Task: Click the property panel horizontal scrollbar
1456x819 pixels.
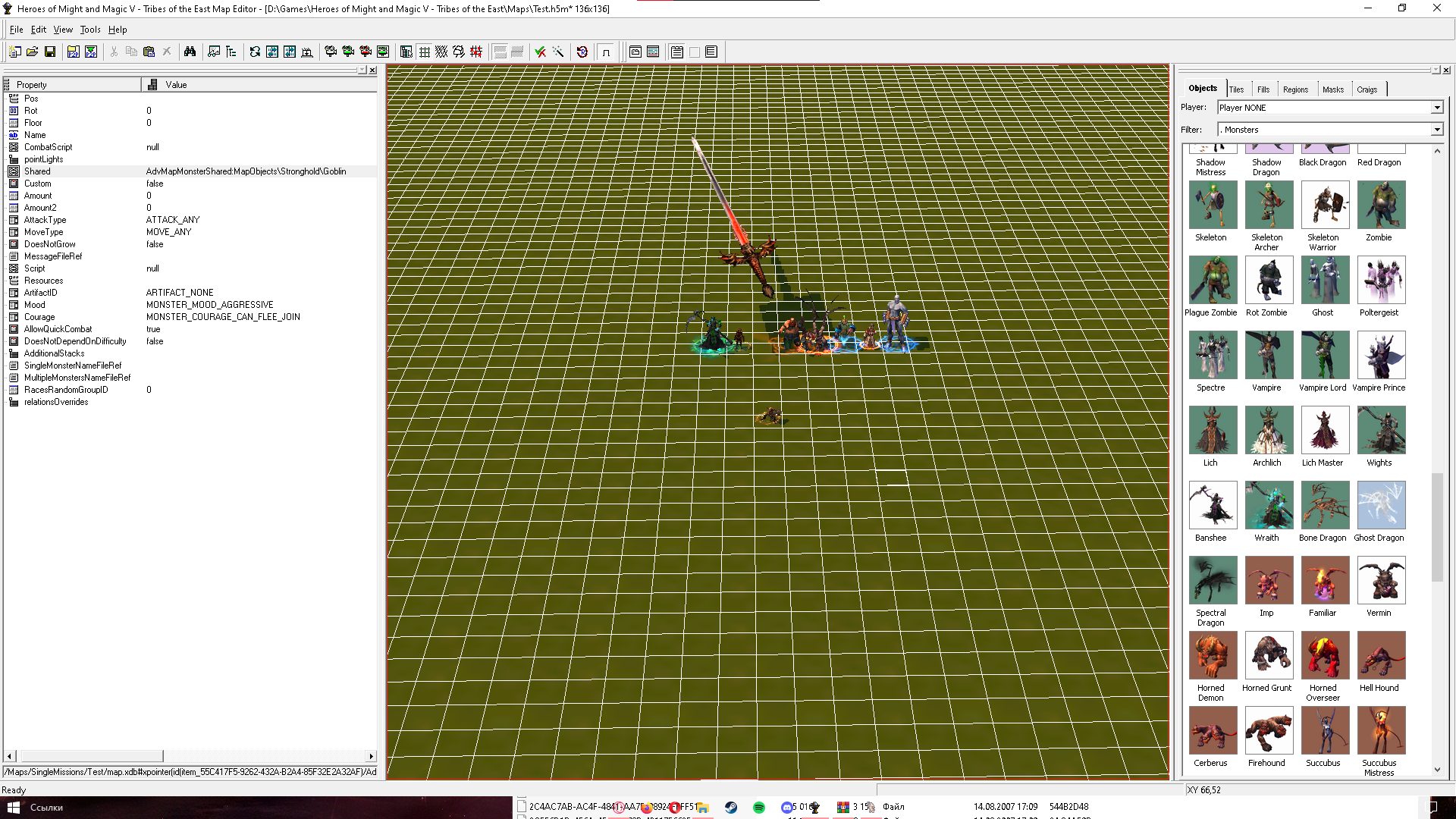Action: (x=190, y=756)
